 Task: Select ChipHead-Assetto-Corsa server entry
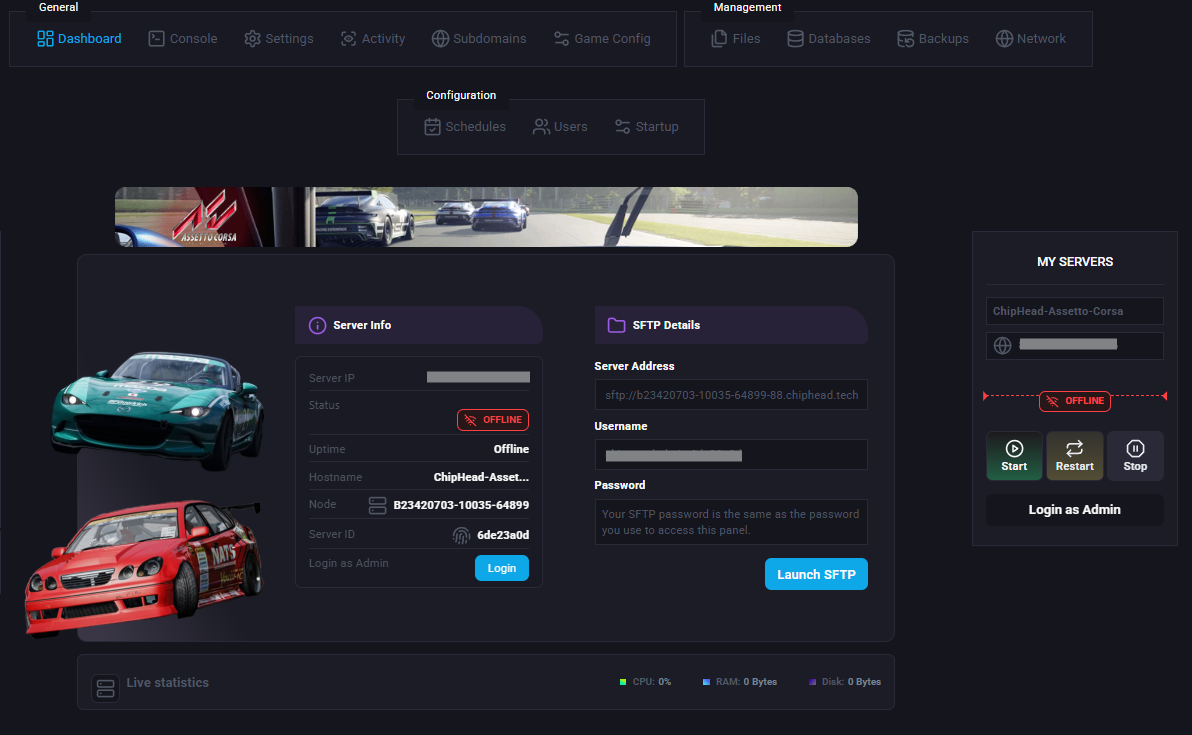pyautogui.click(x=1075, y=311)
